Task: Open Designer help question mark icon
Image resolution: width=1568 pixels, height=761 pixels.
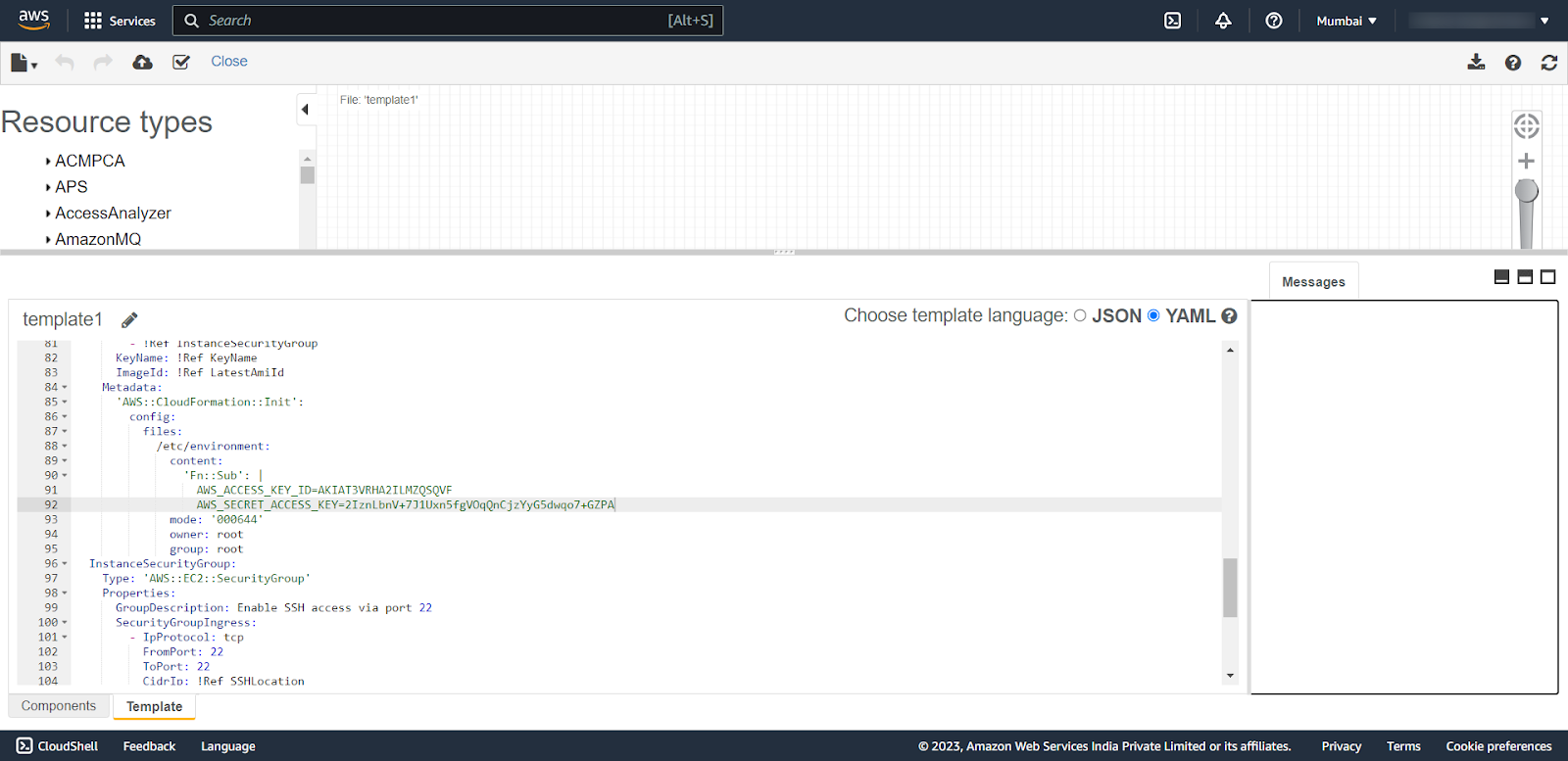Action: [1513, 63]
